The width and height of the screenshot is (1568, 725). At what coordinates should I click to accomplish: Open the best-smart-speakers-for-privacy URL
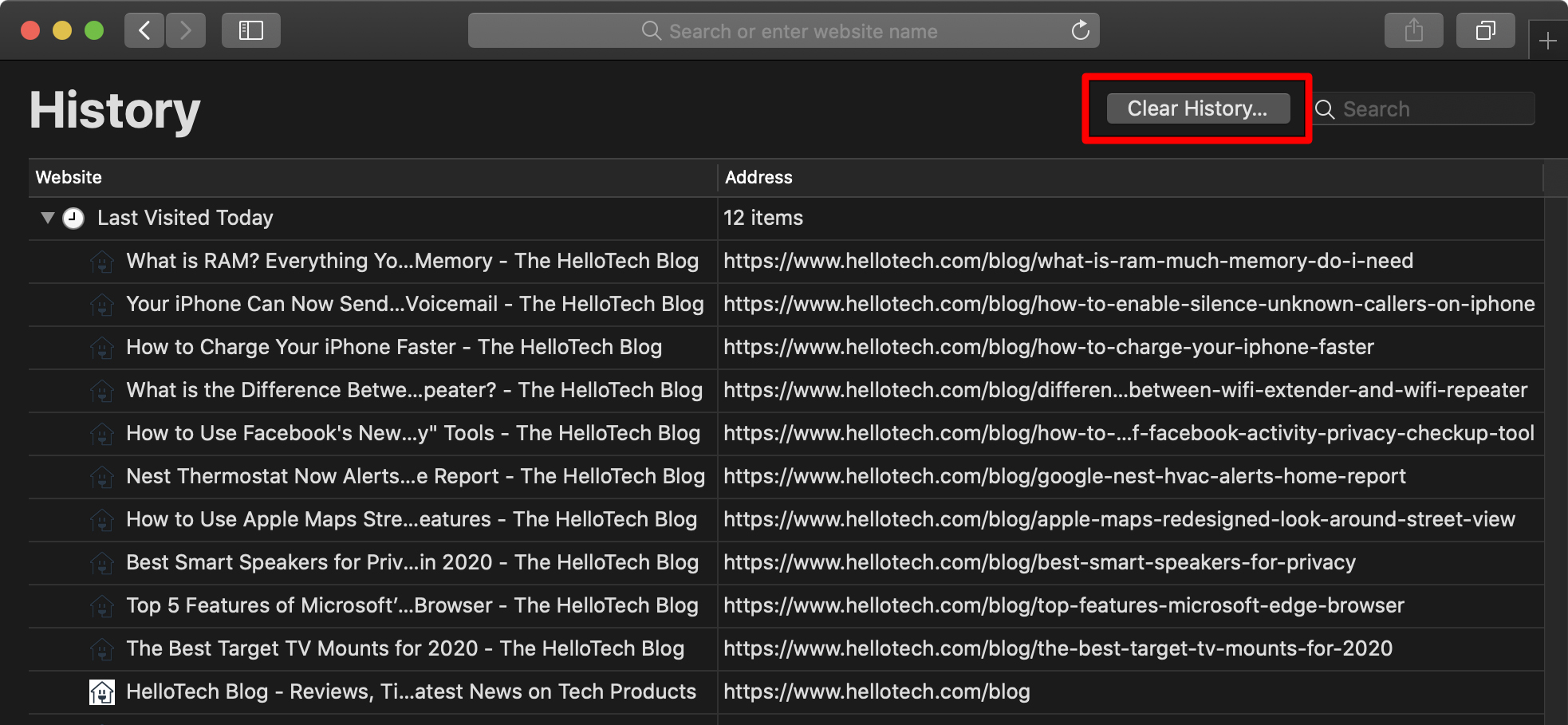(x=1039, y=563)
